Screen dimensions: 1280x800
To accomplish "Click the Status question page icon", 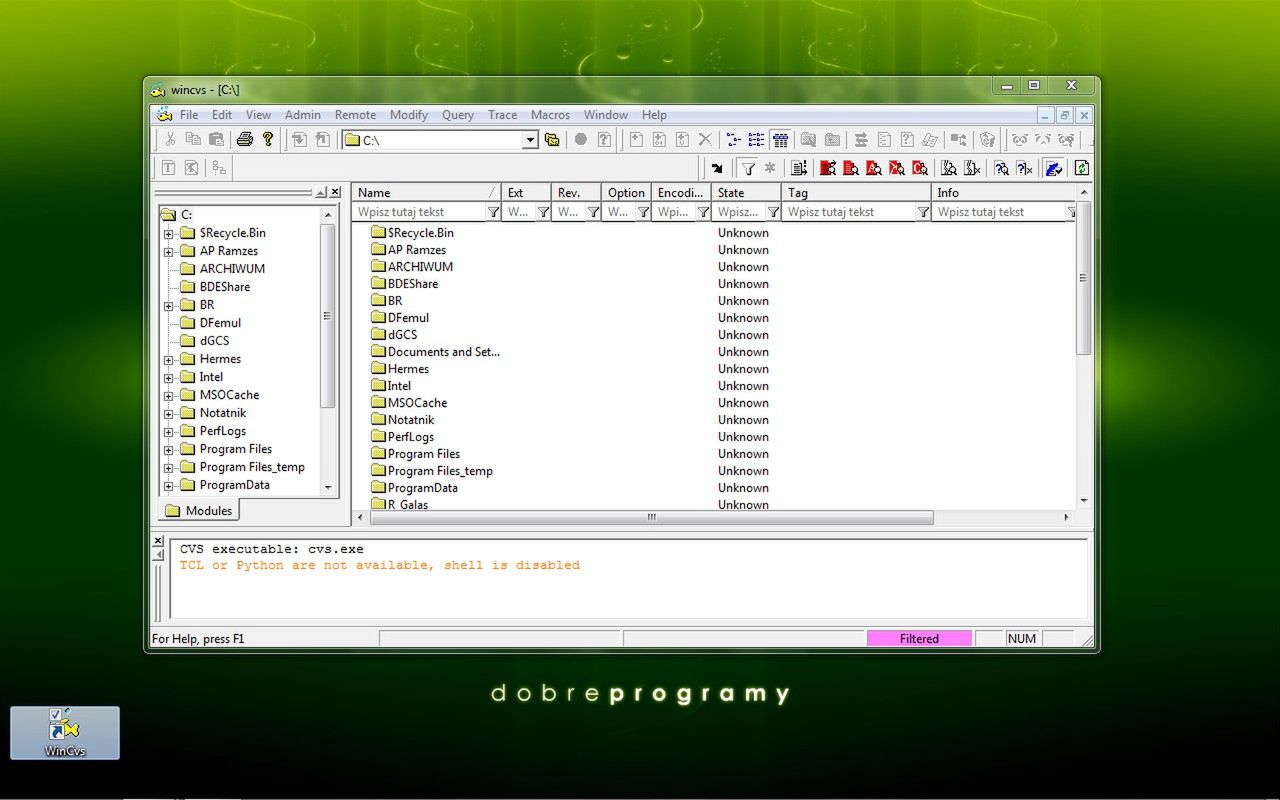I will (x=906, y=140).
